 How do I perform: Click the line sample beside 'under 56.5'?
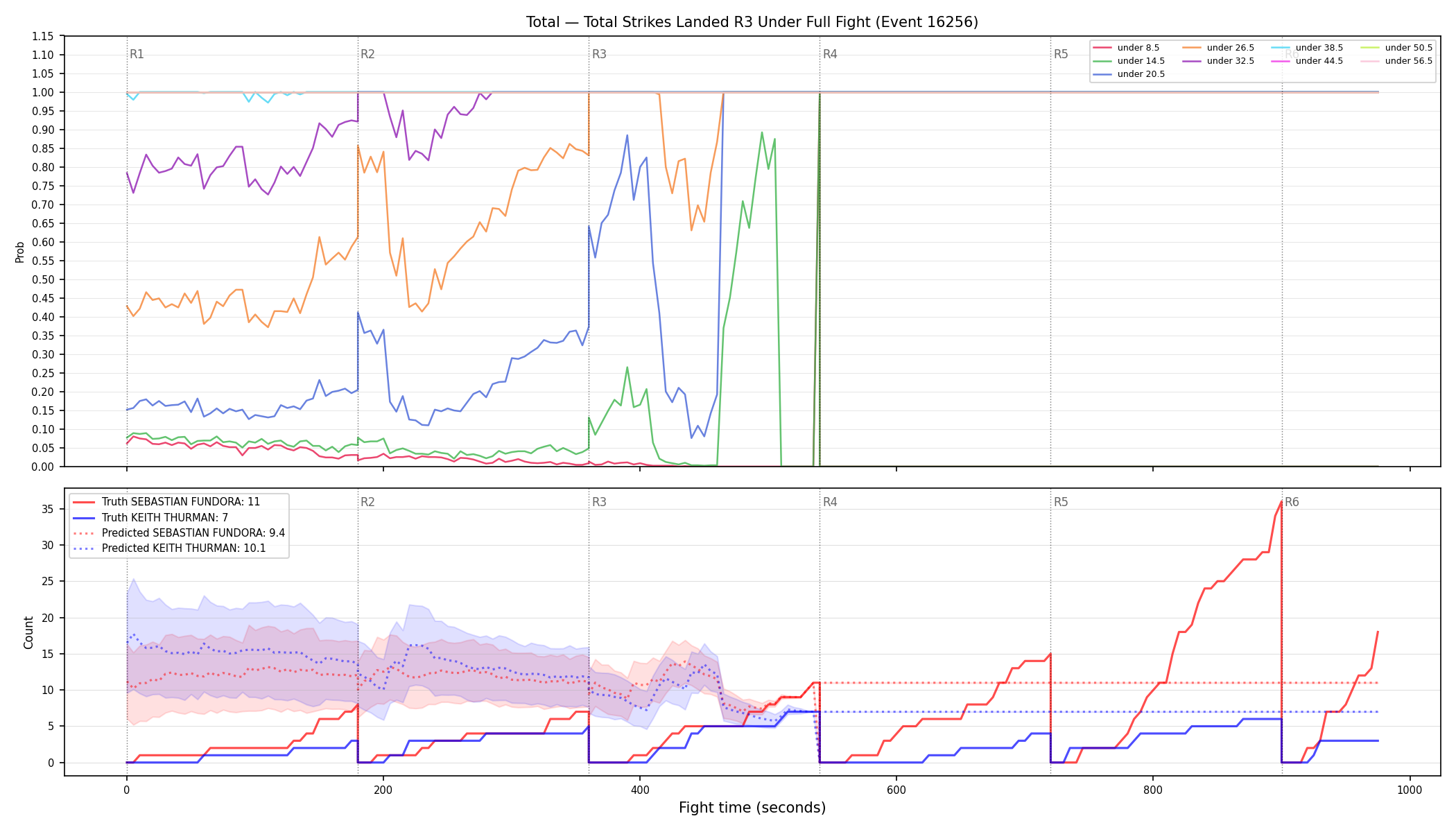pyautogui.click(x=1370, y=61)
